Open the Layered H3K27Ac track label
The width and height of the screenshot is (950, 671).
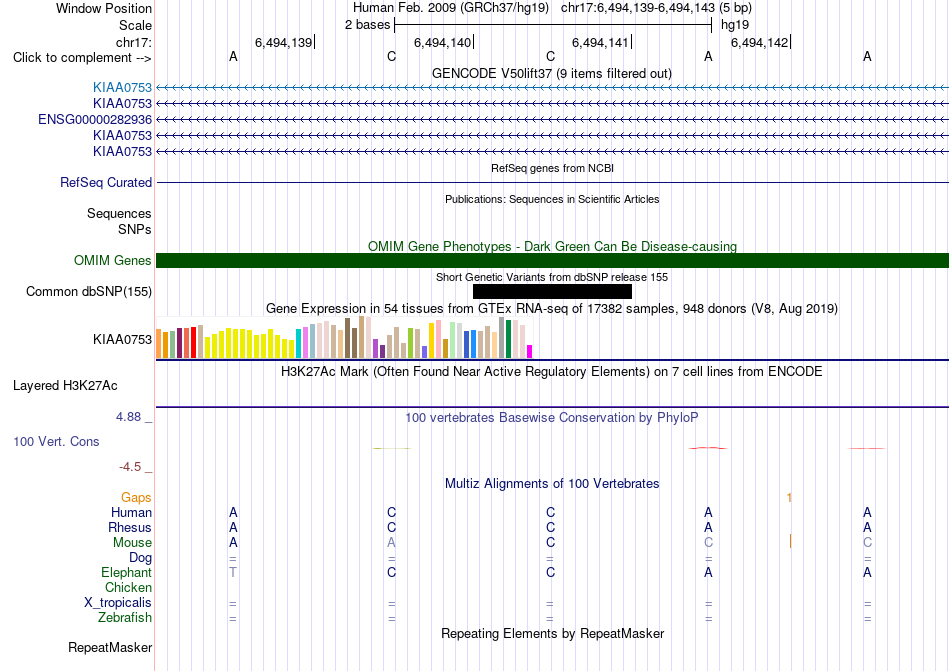tap(65, 386)
